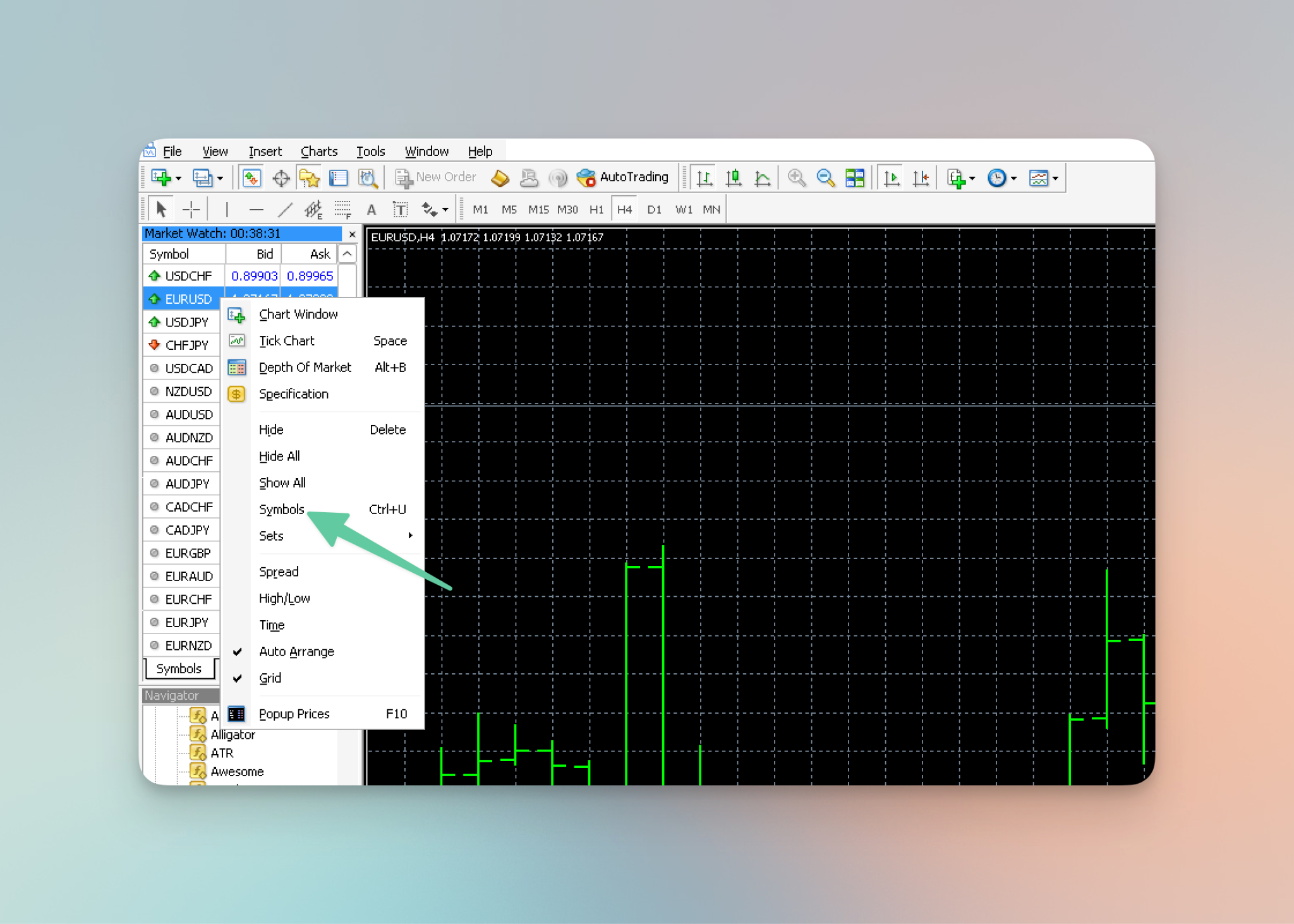Viewport: 1294px width, 924px height.
Task: Expand the Sets submenu arrow
Action: (410, 536)
